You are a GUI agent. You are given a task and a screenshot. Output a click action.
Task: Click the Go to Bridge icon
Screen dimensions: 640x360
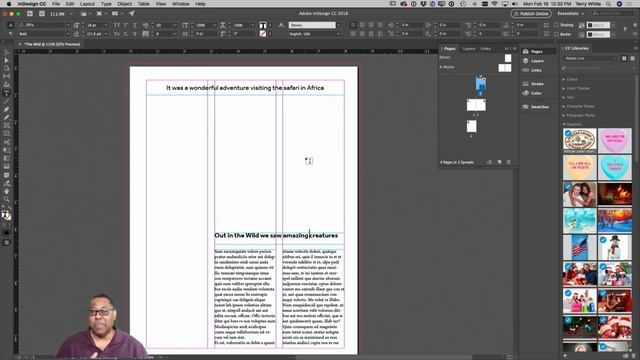click(x=30, y=13)
